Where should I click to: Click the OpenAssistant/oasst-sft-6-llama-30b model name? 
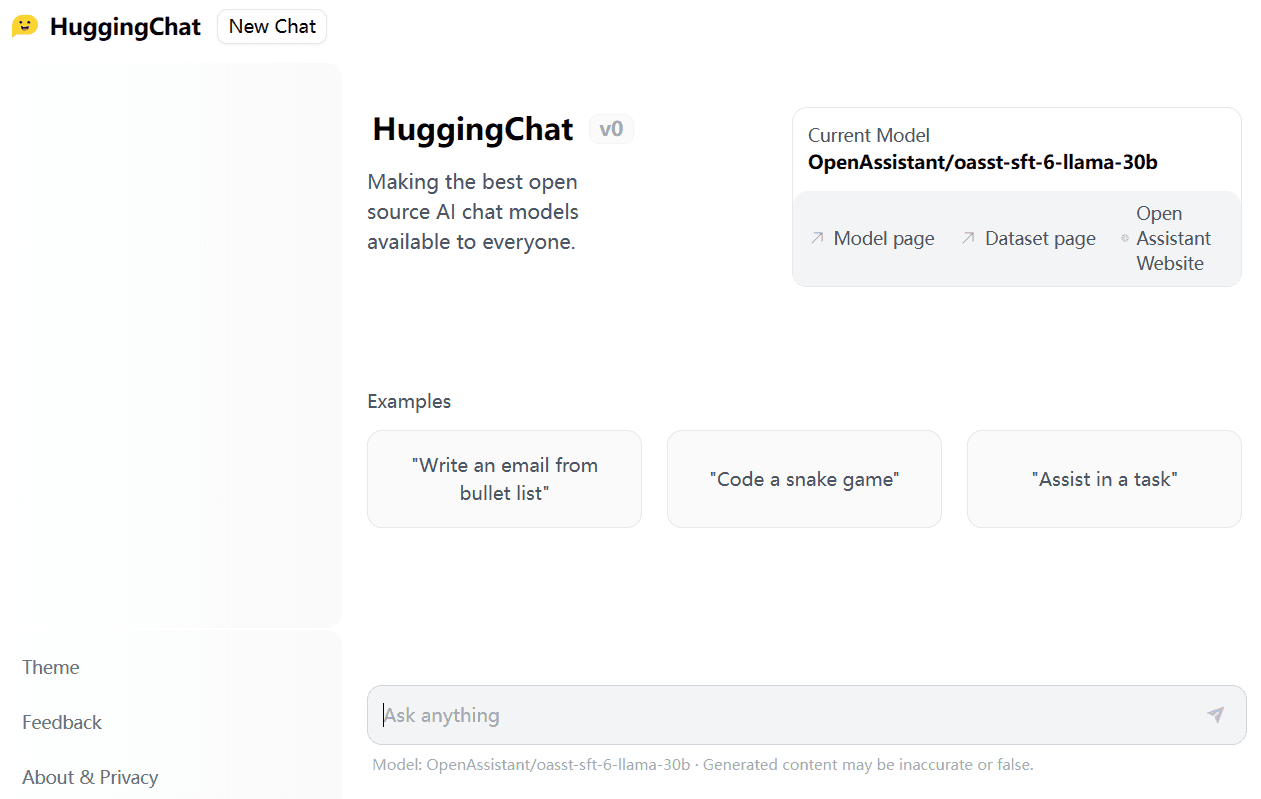click(x=983, y=162)
